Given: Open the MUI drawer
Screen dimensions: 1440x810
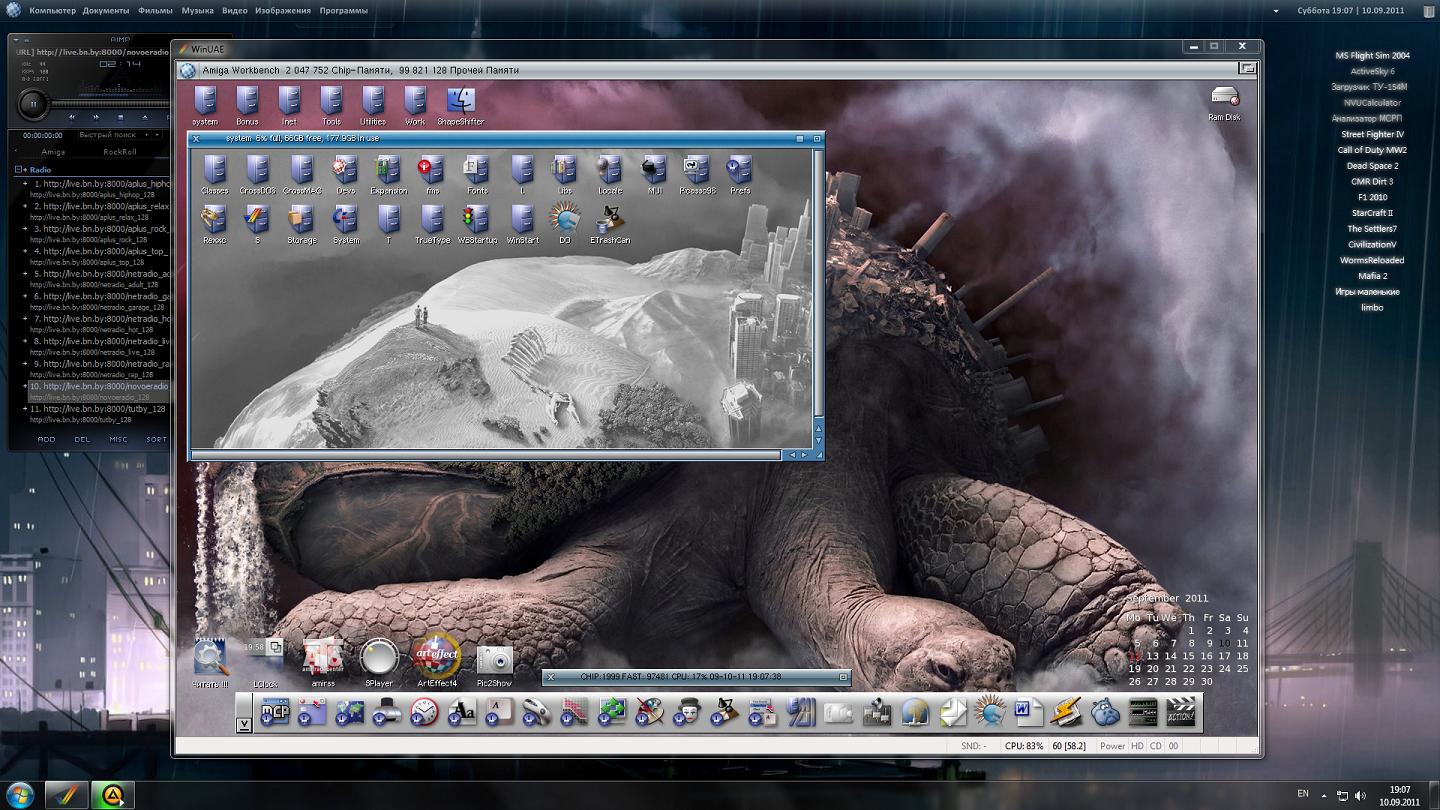Looking at the screenshot, I should pyautogui.click(x=654, y=174).
